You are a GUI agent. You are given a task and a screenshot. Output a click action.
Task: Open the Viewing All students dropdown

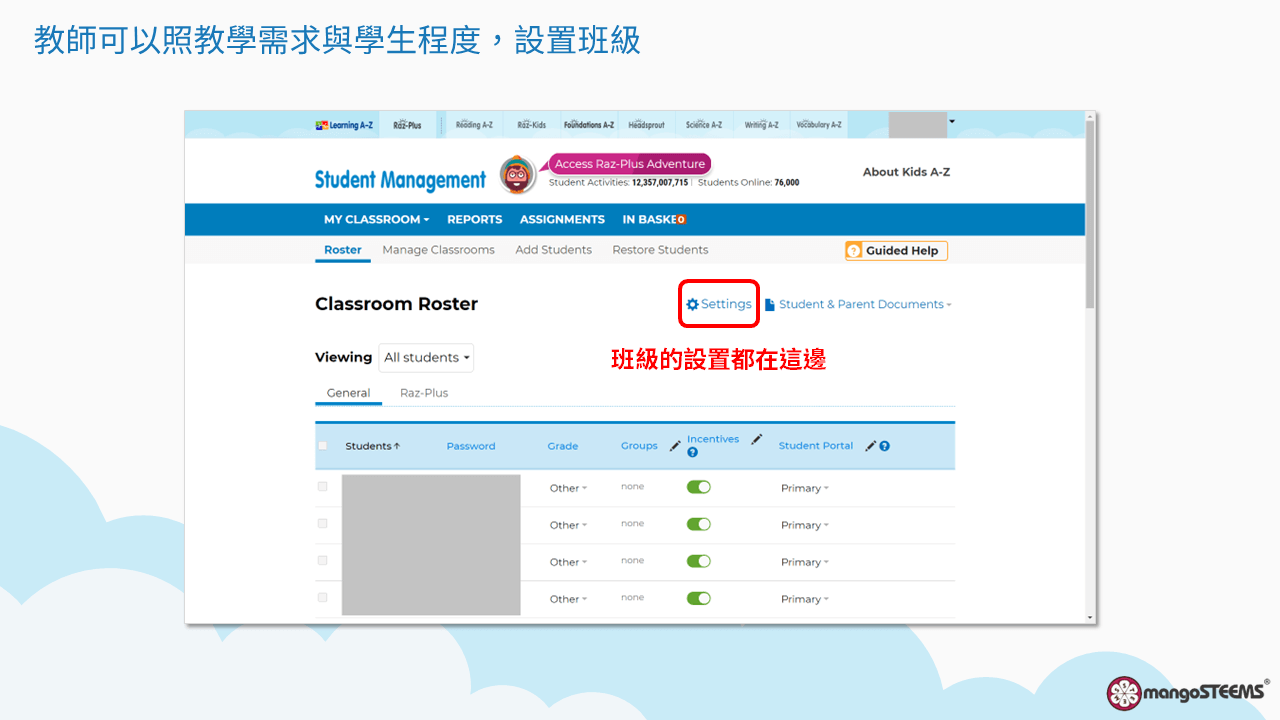tap(427, 358)
